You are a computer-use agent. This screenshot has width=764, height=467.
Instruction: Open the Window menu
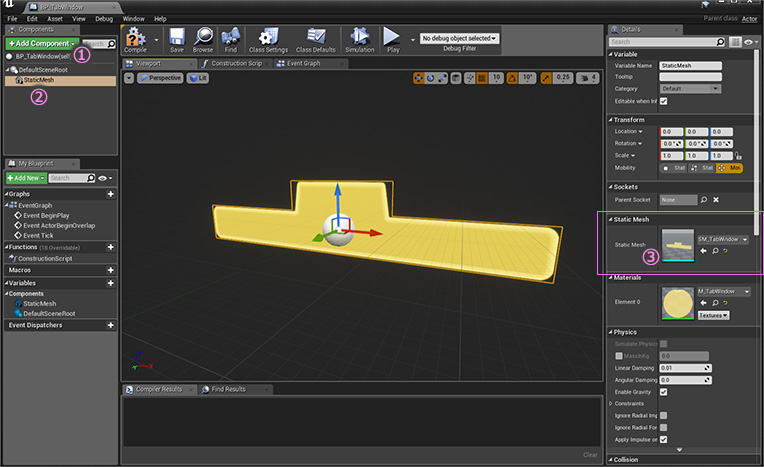(x=134, y=19)
